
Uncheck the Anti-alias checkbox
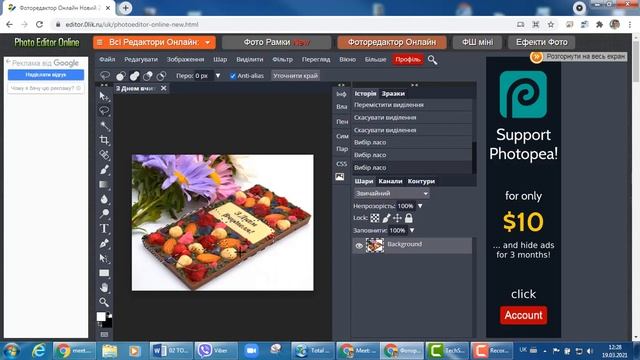click(233, 76)
